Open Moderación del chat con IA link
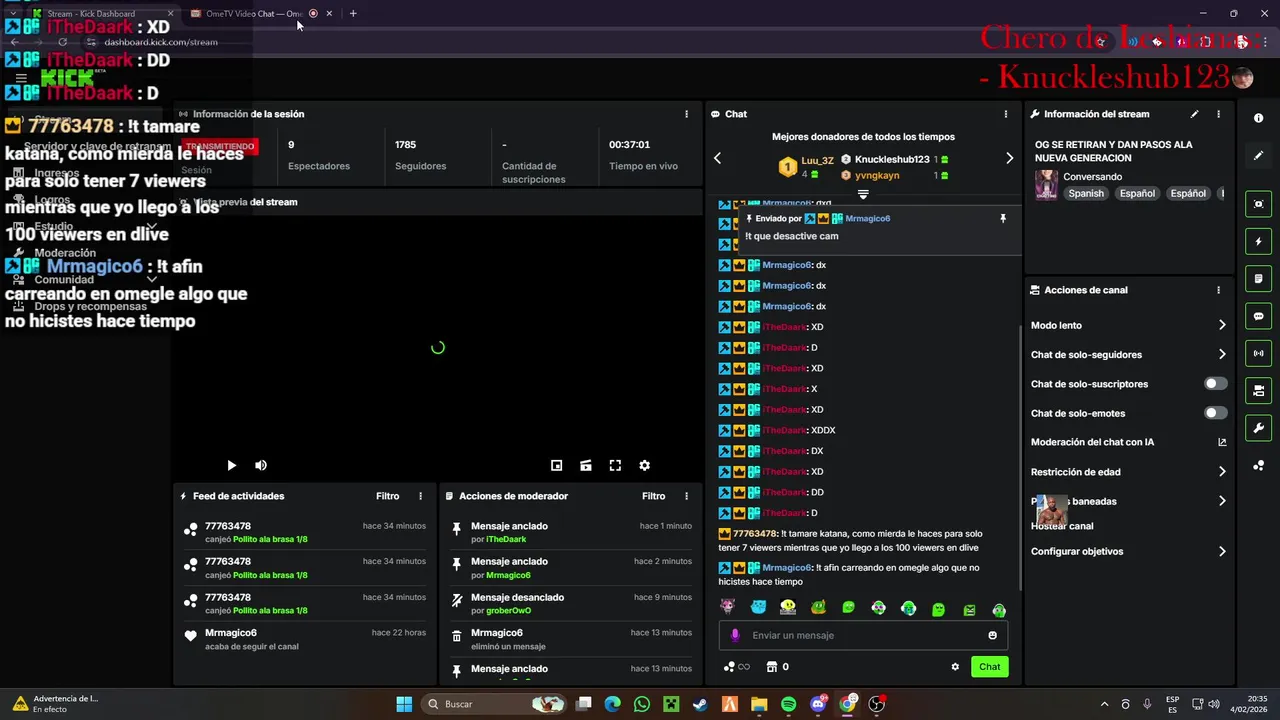1280x720 pixels. tap(1222, 442)
